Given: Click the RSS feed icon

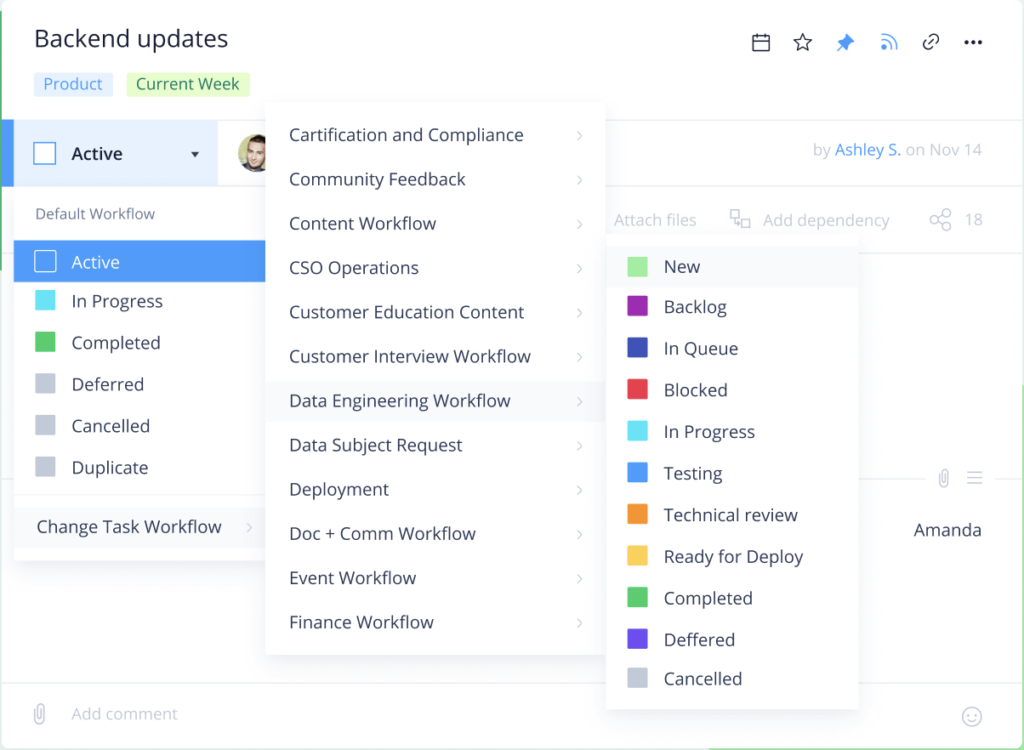Looking at the screenshot, I should [x=888, y=42].
